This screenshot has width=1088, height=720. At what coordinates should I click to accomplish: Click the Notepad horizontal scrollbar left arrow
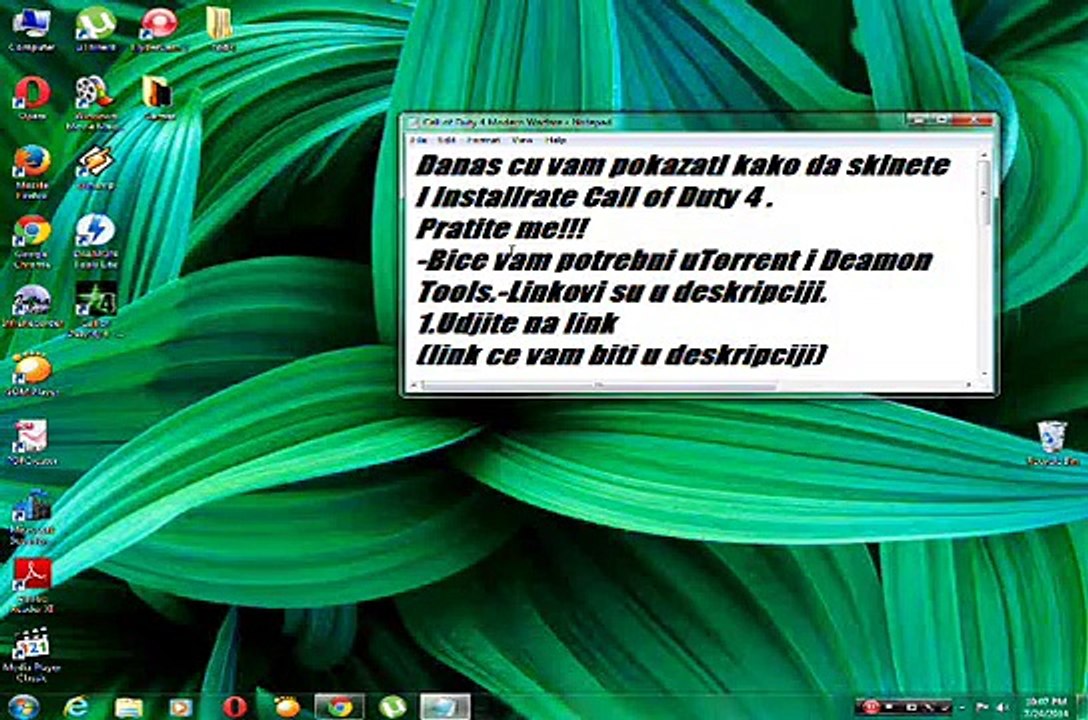point(414,385)
